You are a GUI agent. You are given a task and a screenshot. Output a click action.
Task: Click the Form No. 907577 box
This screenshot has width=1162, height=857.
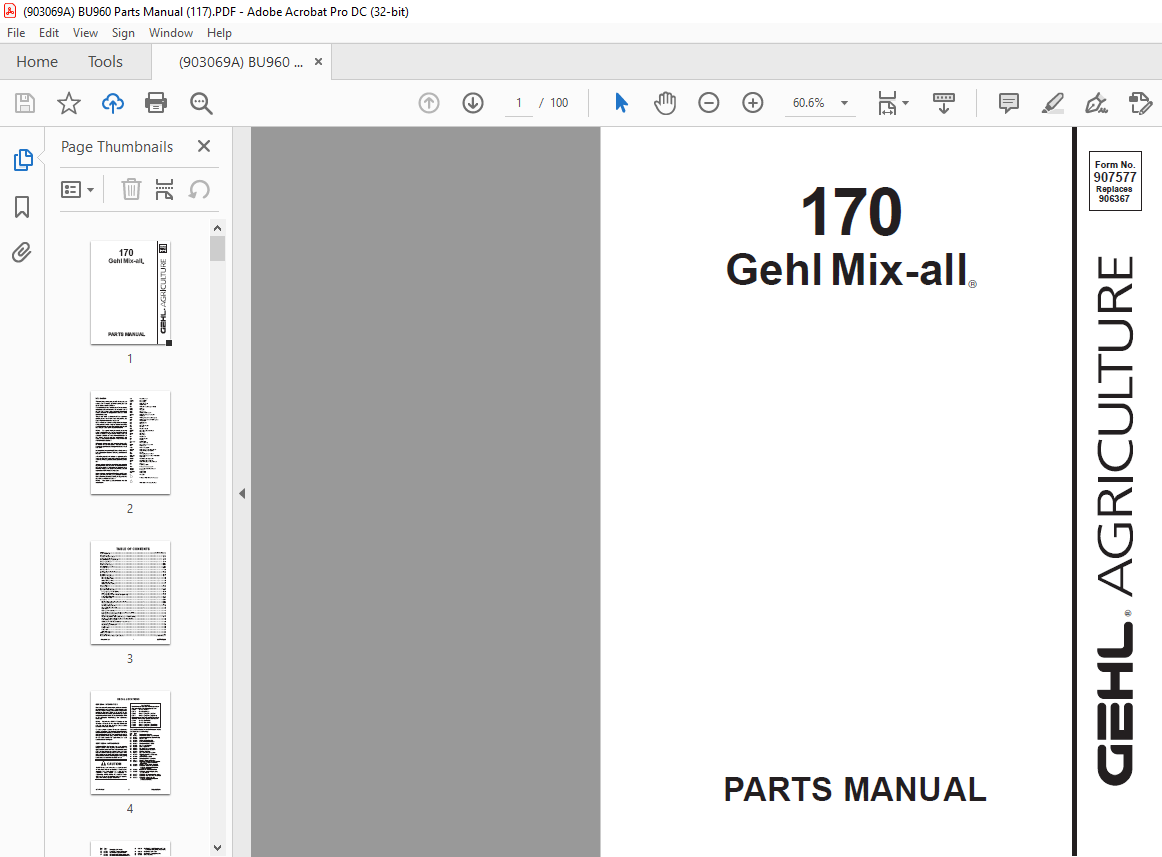(x=1115, y=181)
